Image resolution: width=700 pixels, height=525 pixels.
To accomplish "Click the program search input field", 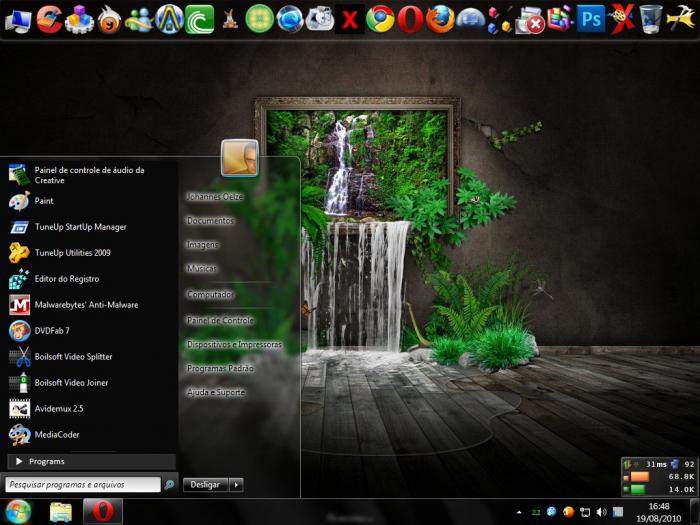I will tap(83, 484).
